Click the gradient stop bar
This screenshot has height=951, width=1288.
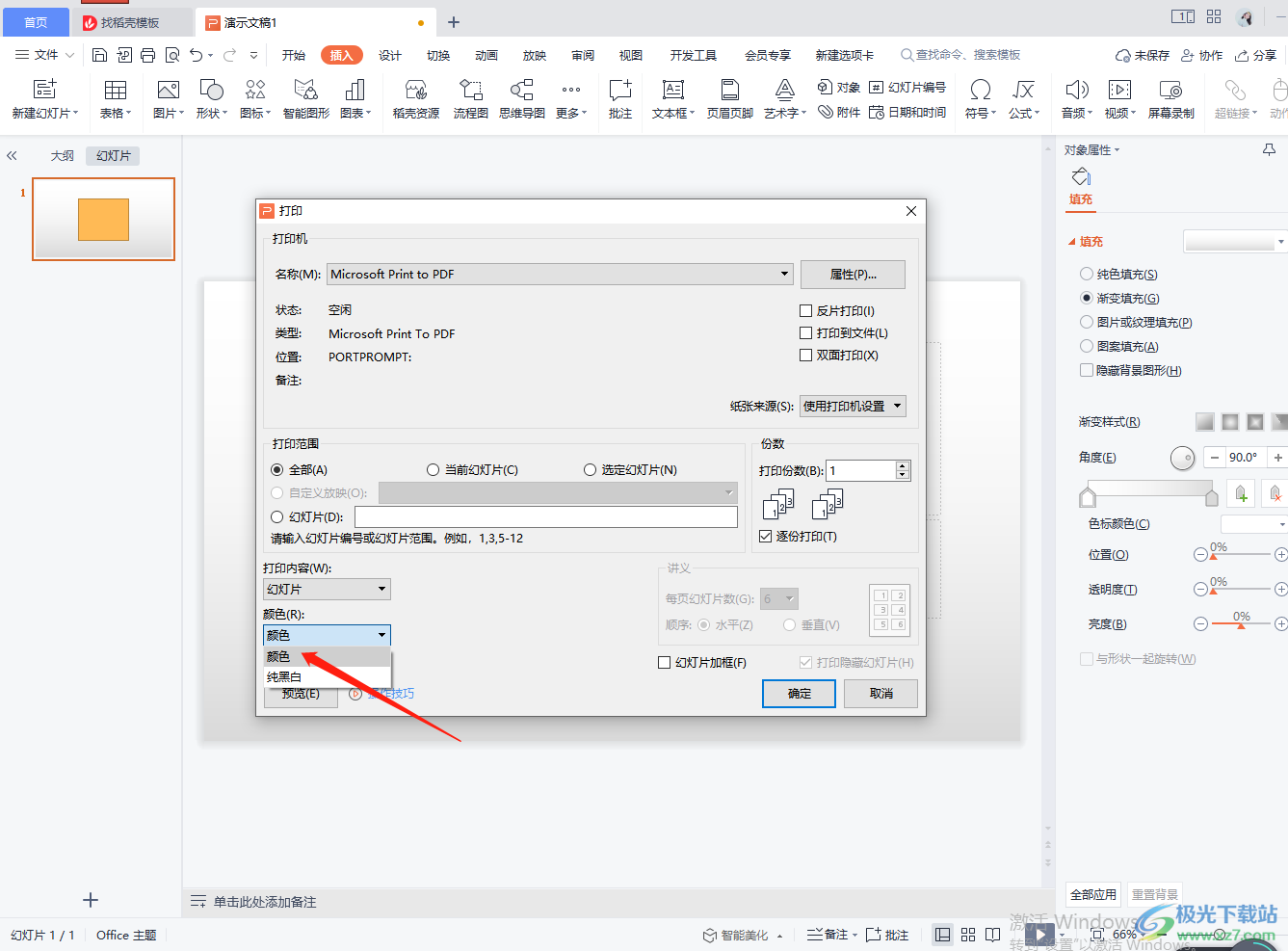tap(1148, 490)
